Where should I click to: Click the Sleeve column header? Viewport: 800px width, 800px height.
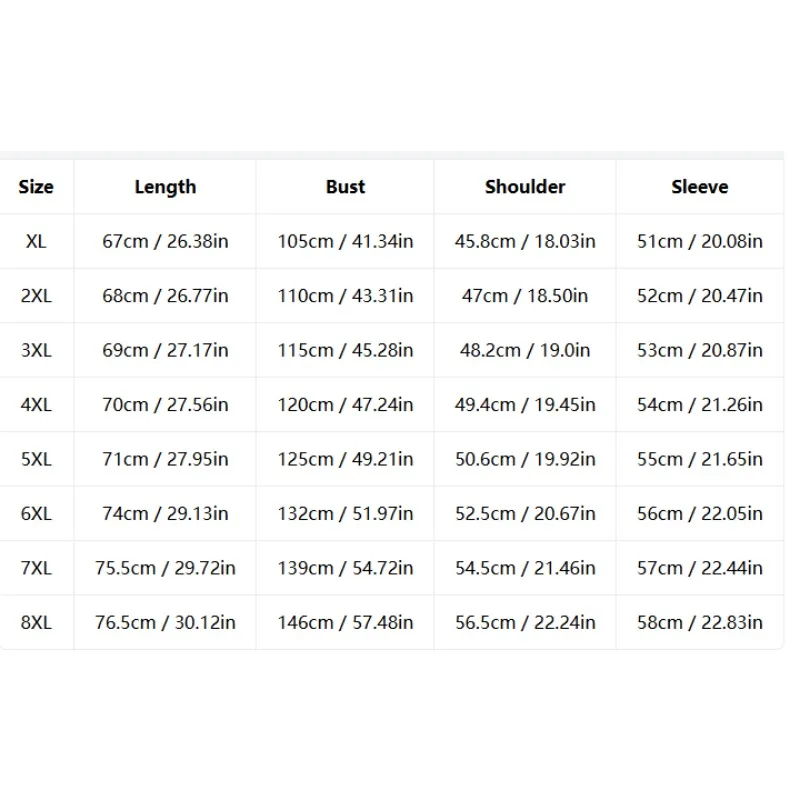coord(699,187)
